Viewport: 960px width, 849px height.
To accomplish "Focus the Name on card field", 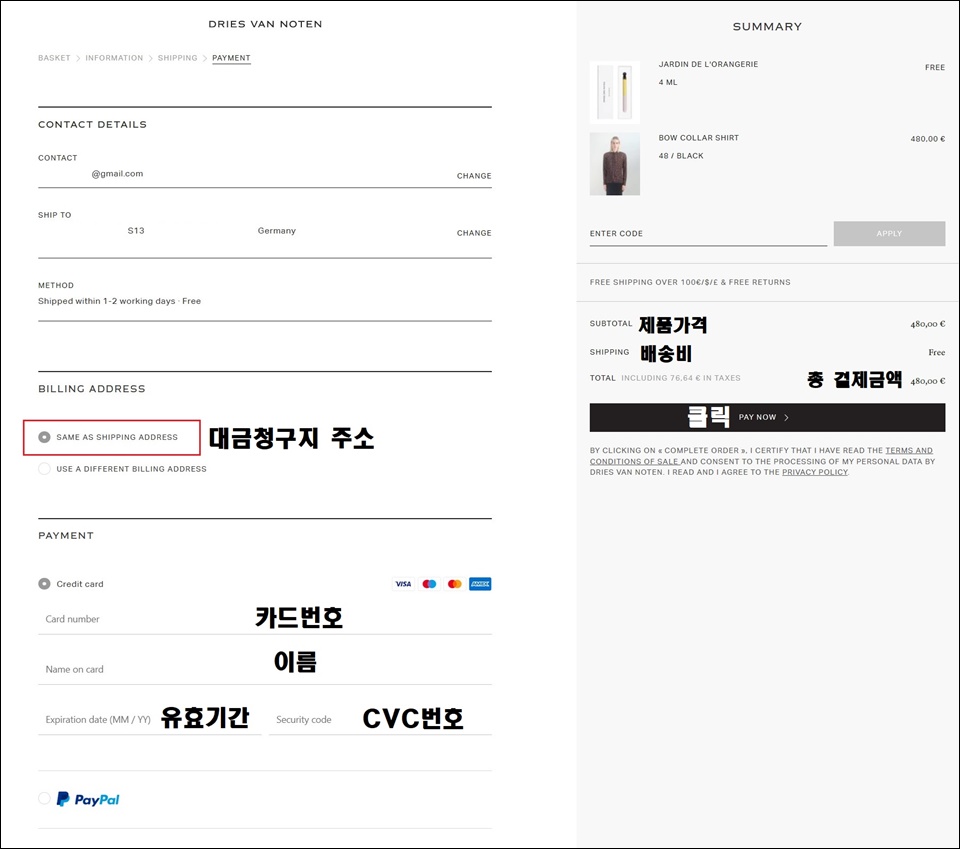I will (264, 669).
